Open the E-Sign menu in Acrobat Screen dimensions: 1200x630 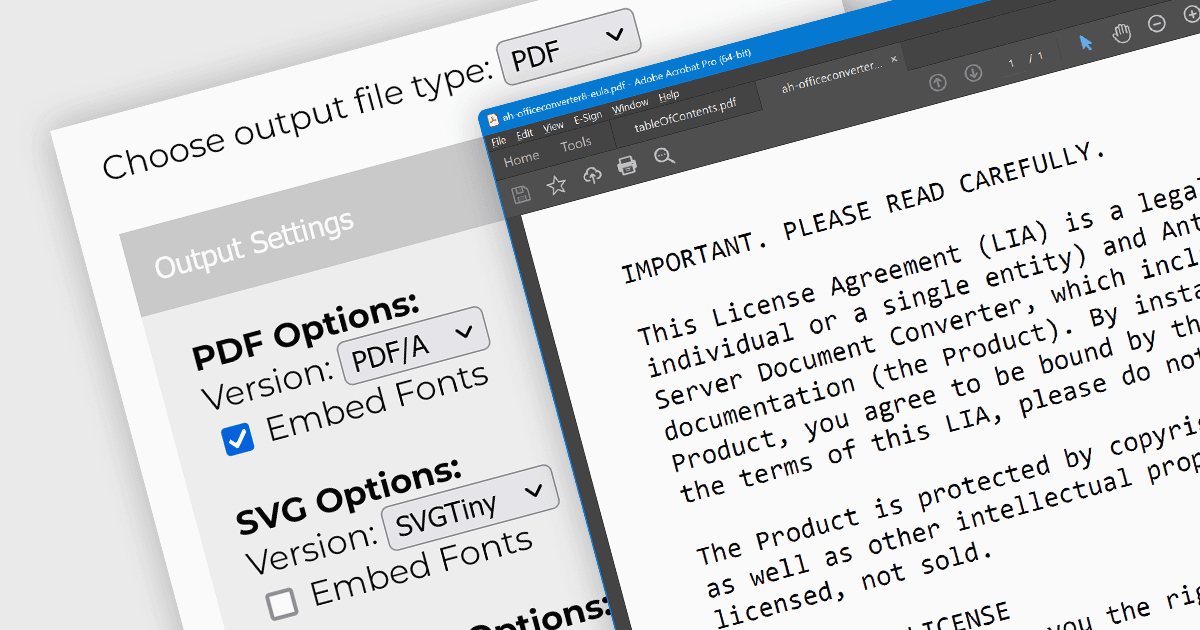tap(587, 118)
